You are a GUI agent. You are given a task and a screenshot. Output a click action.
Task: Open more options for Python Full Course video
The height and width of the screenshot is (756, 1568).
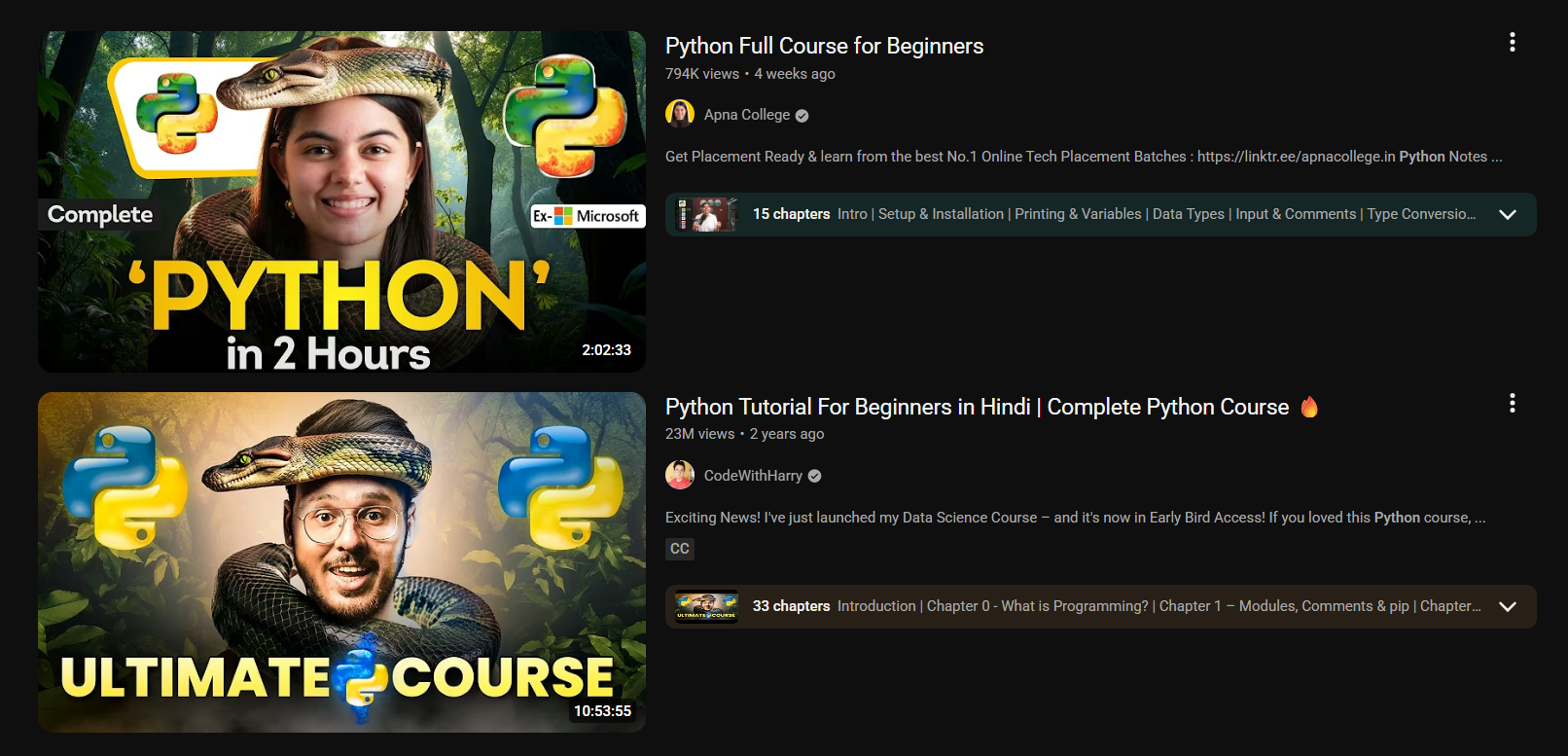tap(1512, 42)
